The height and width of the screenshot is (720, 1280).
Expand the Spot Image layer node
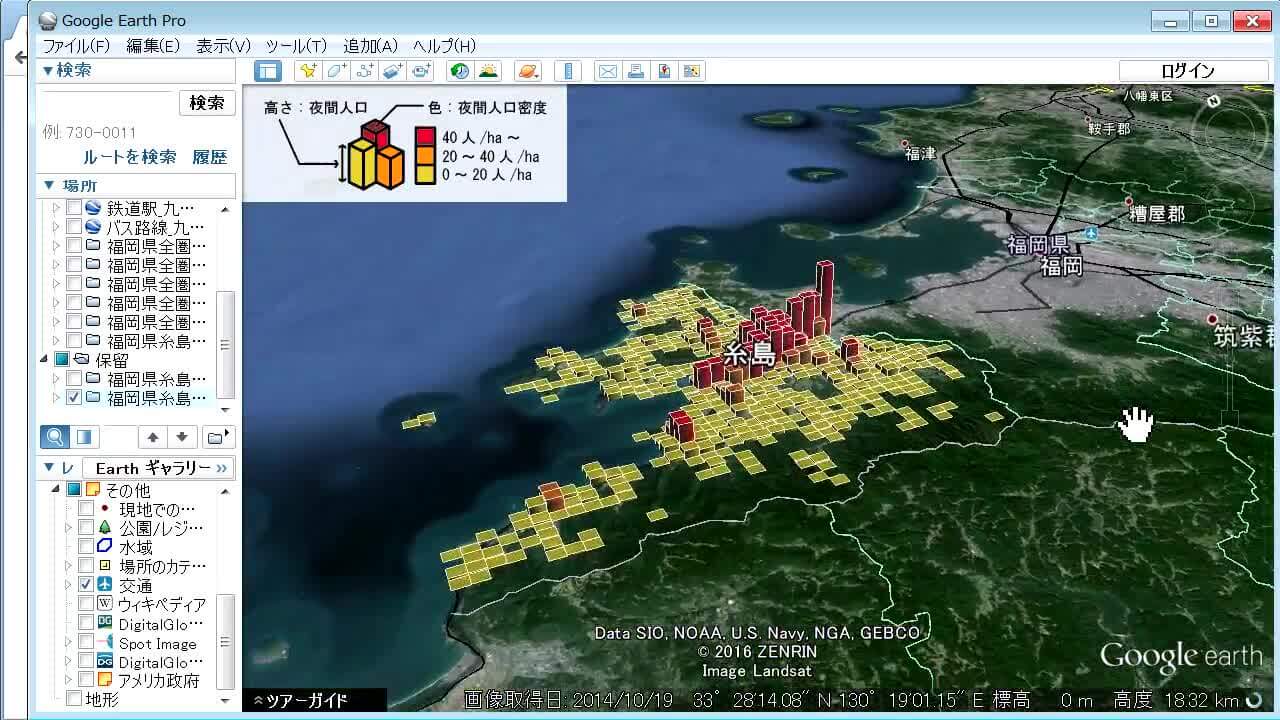pos(68,642)
